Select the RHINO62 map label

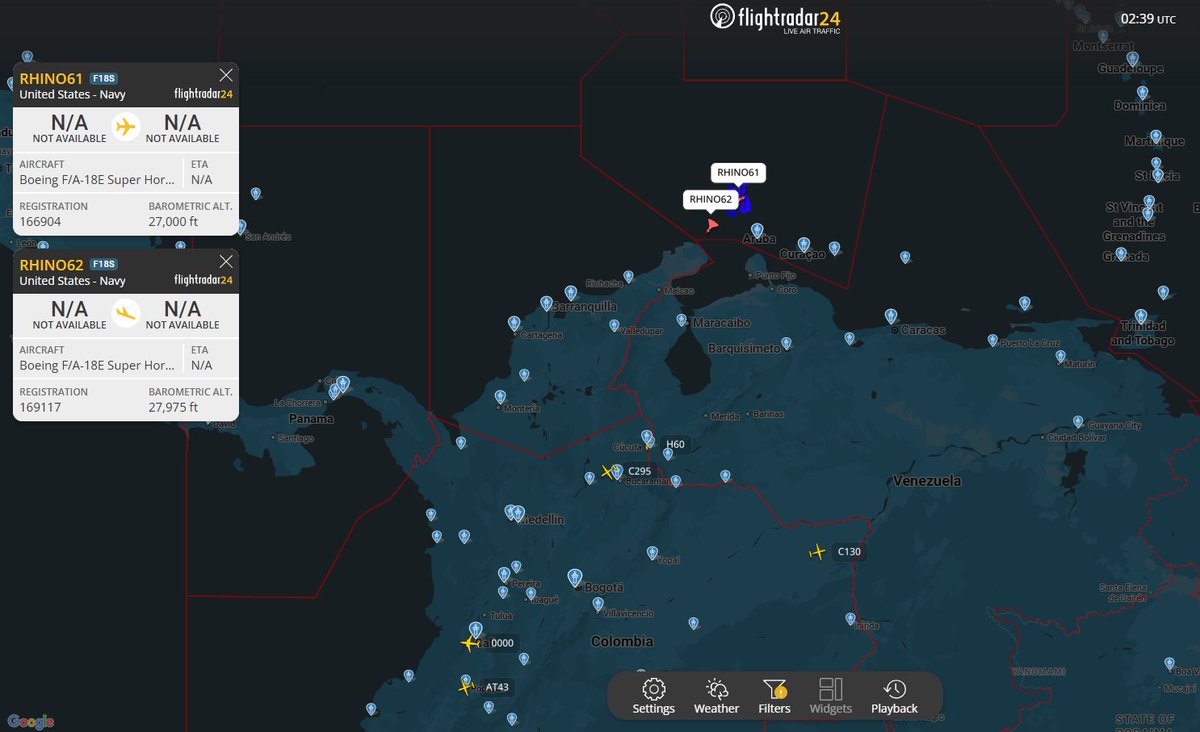pyautogui.click(x=710, y=199)
